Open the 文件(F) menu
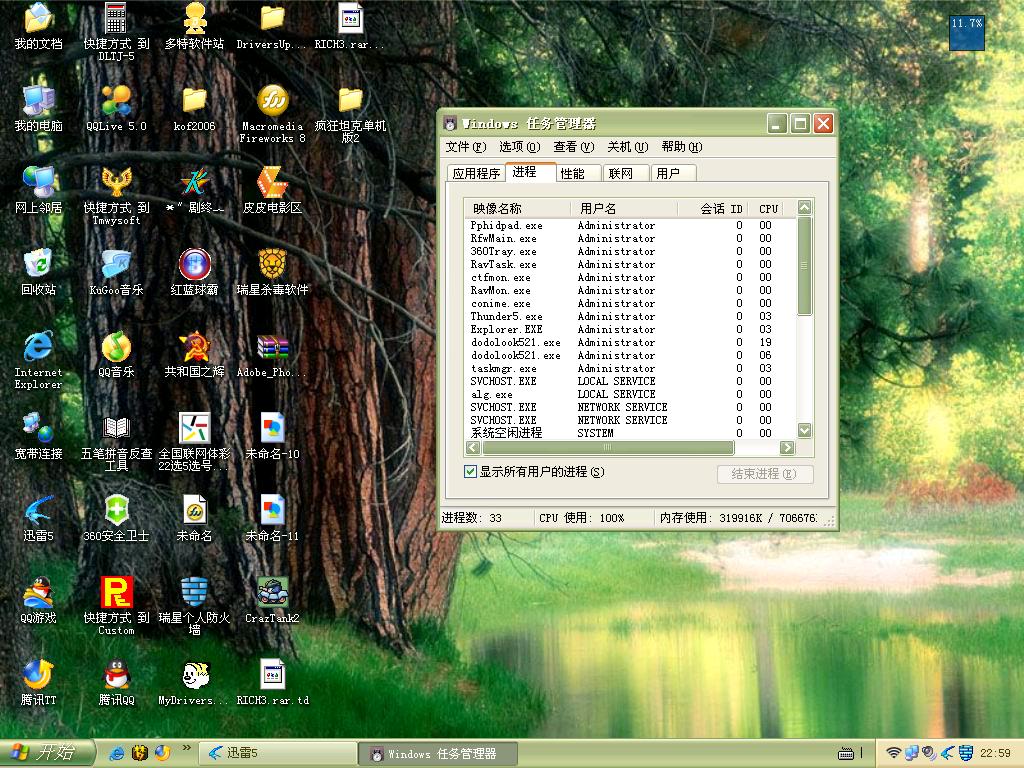This screenshot has height=768, width=1024. point(465,147)
